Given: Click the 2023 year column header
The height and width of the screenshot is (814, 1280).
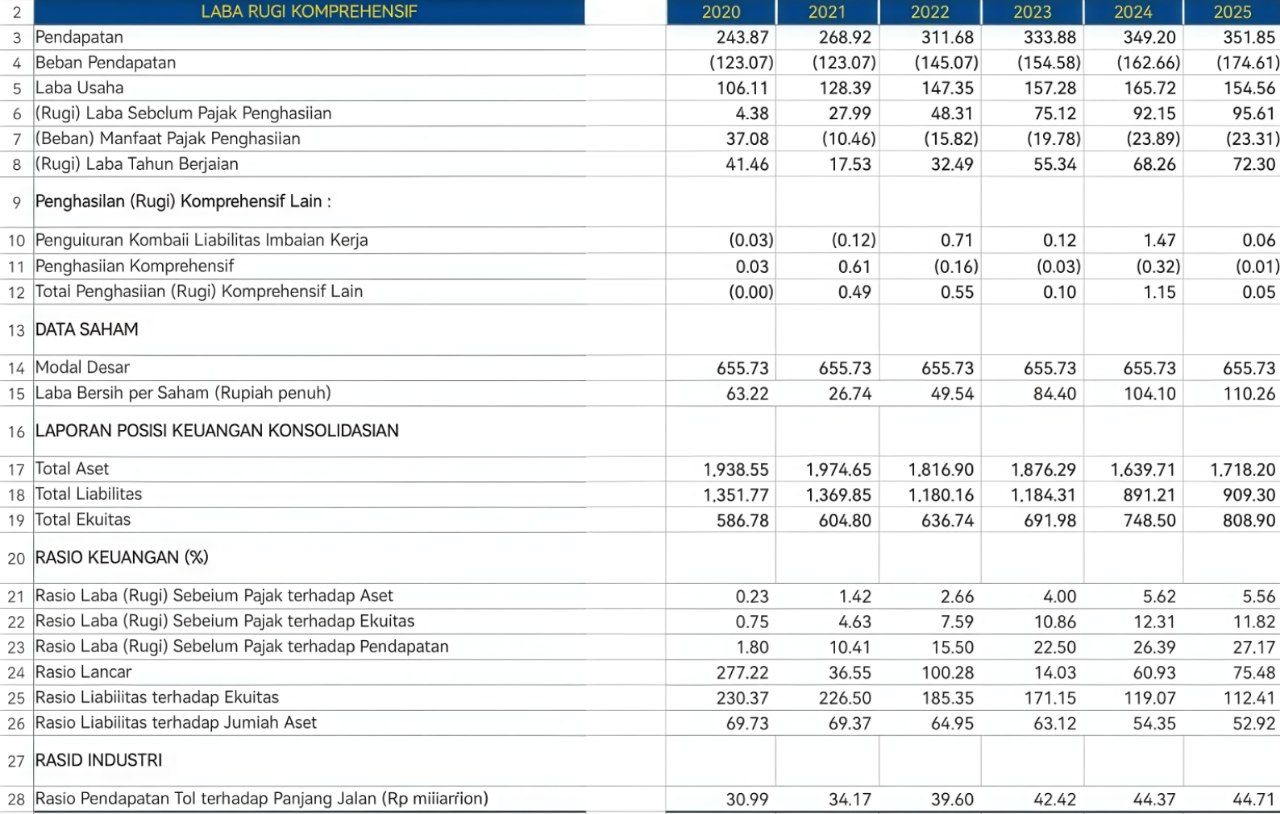Looking at the screenshot, I should coord(1031,12).
